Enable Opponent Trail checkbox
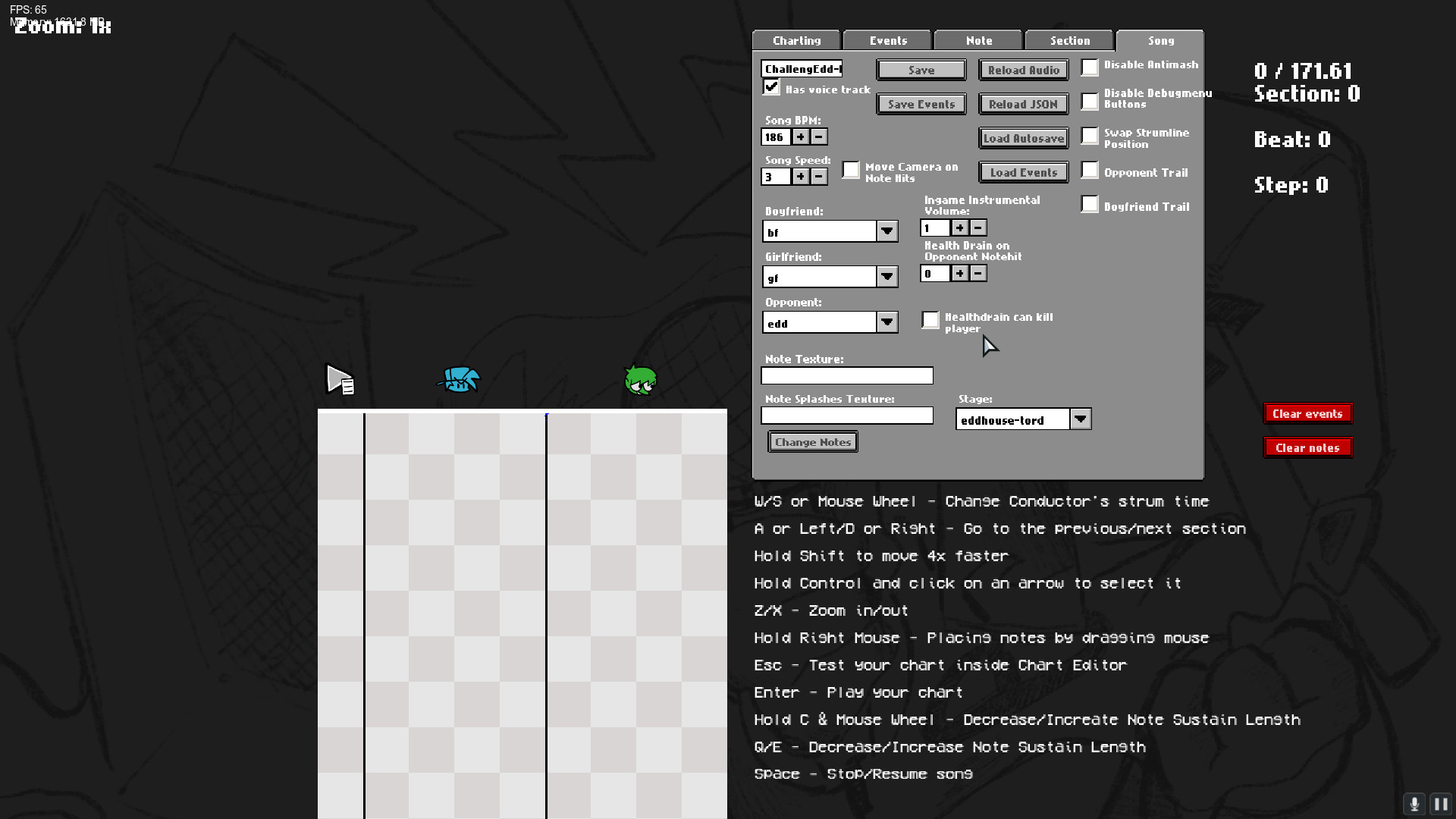Viewport: 1456px width, 819px height. pos(1090,170)
